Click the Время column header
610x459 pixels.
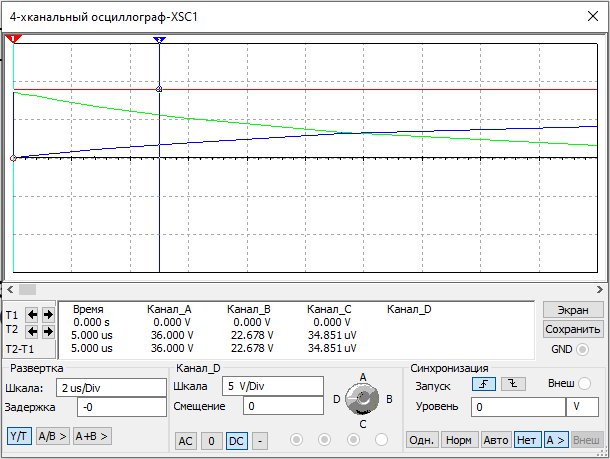tap(88, 310)
